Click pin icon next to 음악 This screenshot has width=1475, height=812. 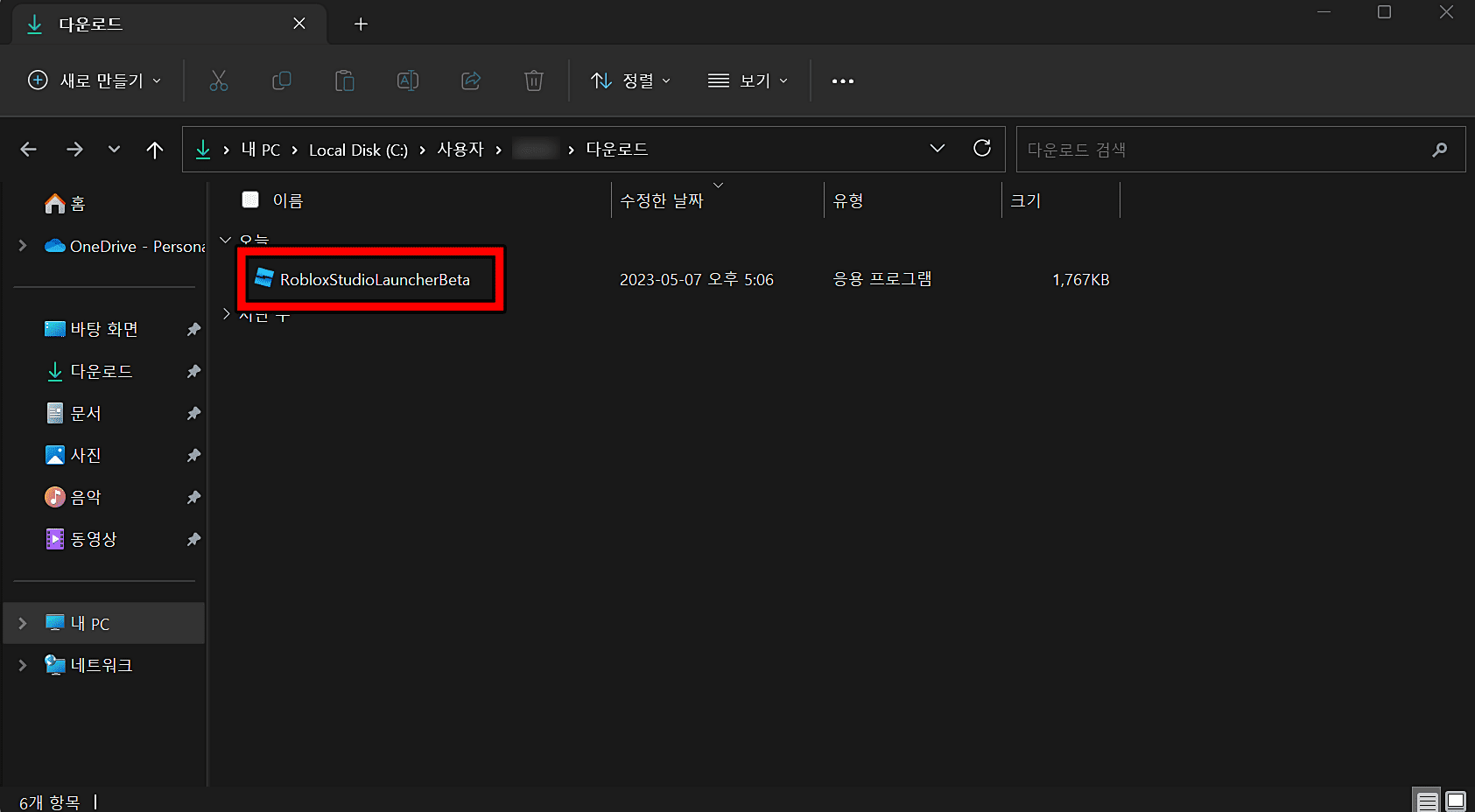click(x=193, y=497)
